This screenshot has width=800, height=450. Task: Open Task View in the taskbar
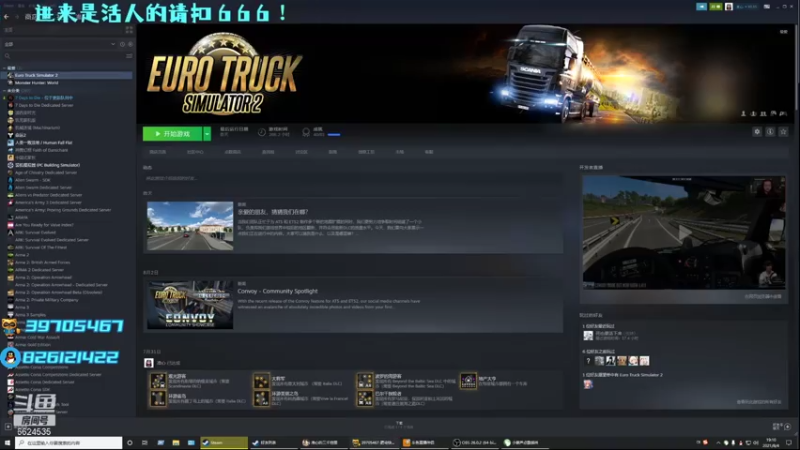[145, 442]
